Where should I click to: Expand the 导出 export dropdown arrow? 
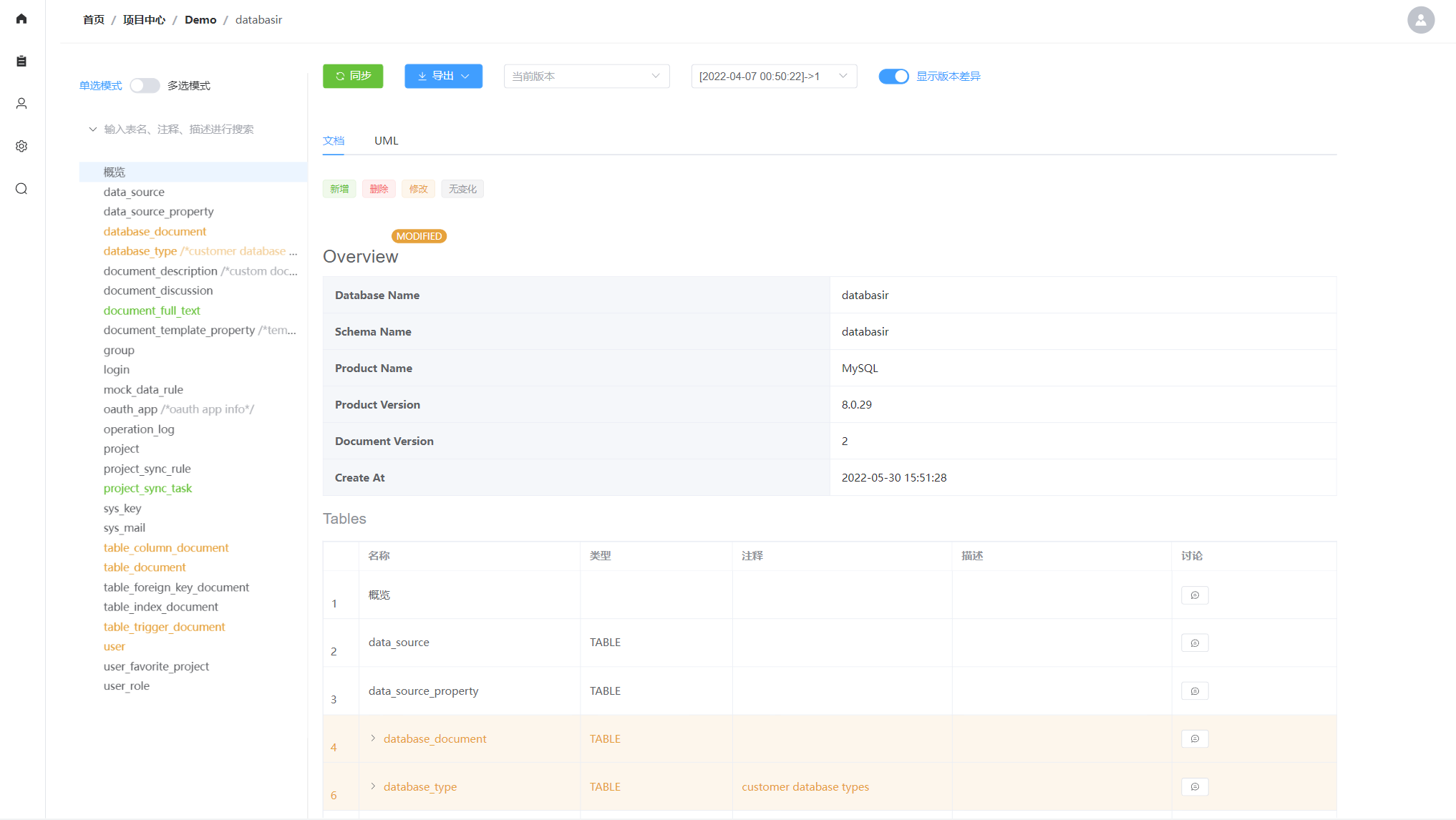tap(465, 76)
